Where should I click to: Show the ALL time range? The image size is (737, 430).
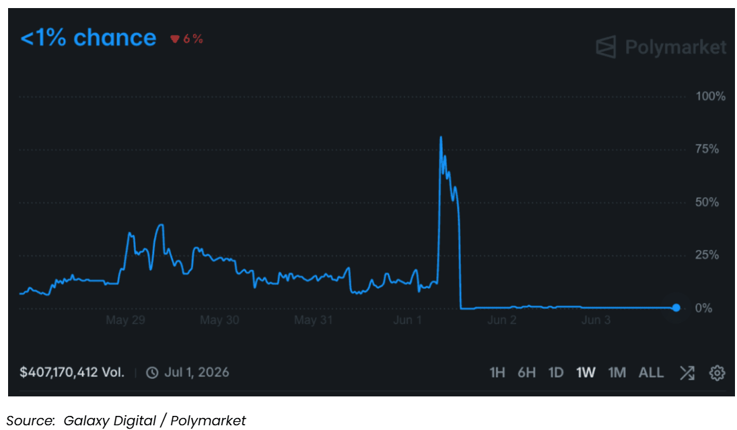point(651,373)
